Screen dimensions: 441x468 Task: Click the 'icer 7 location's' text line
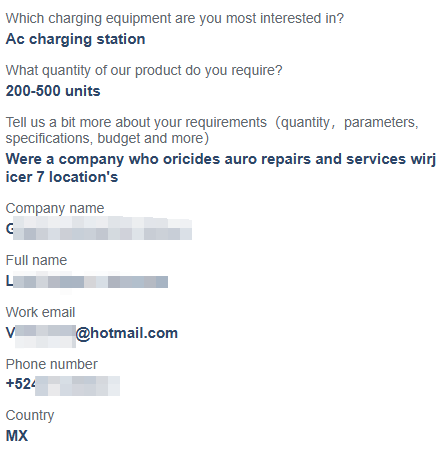click(62, 177)
